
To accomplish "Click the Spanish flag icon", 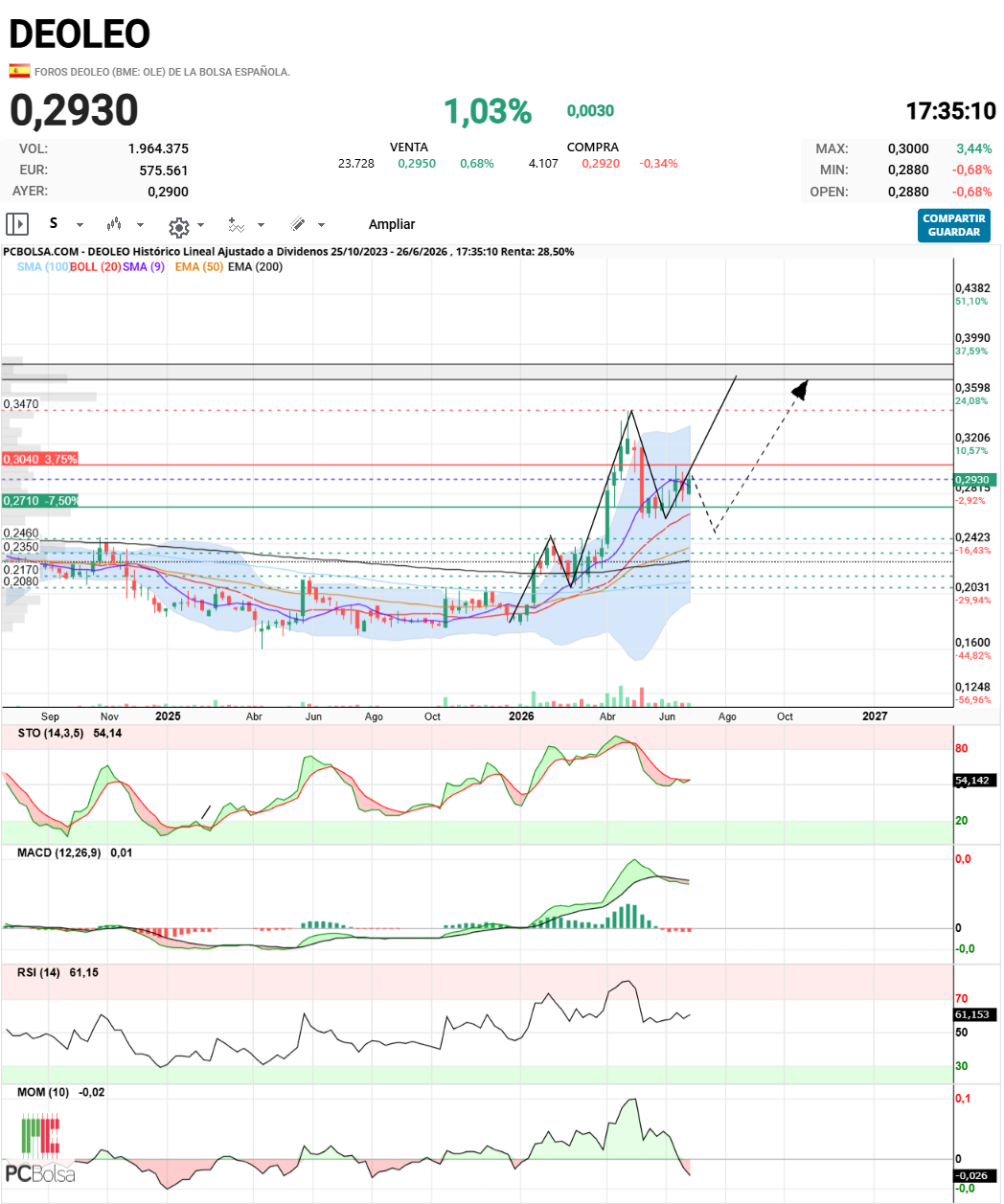I will (19, 71).
